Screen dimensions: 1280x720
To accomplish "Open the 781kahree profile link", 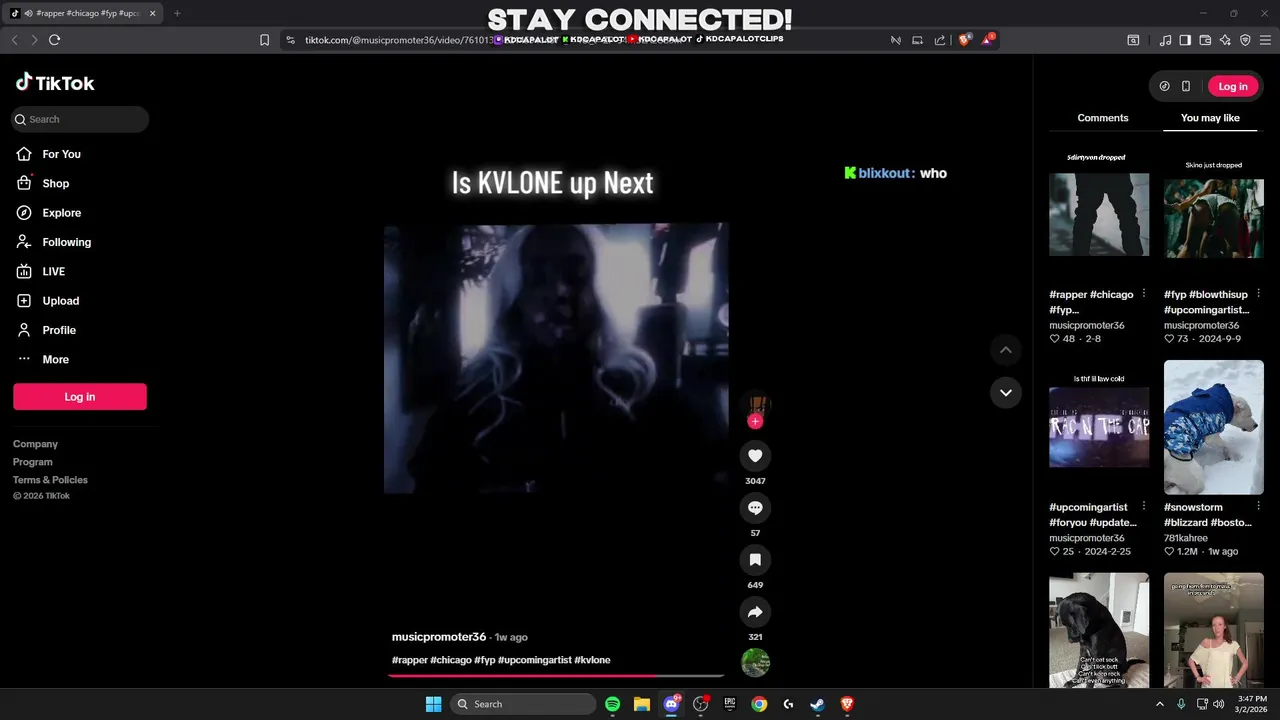I will (x=1186, y=538).
